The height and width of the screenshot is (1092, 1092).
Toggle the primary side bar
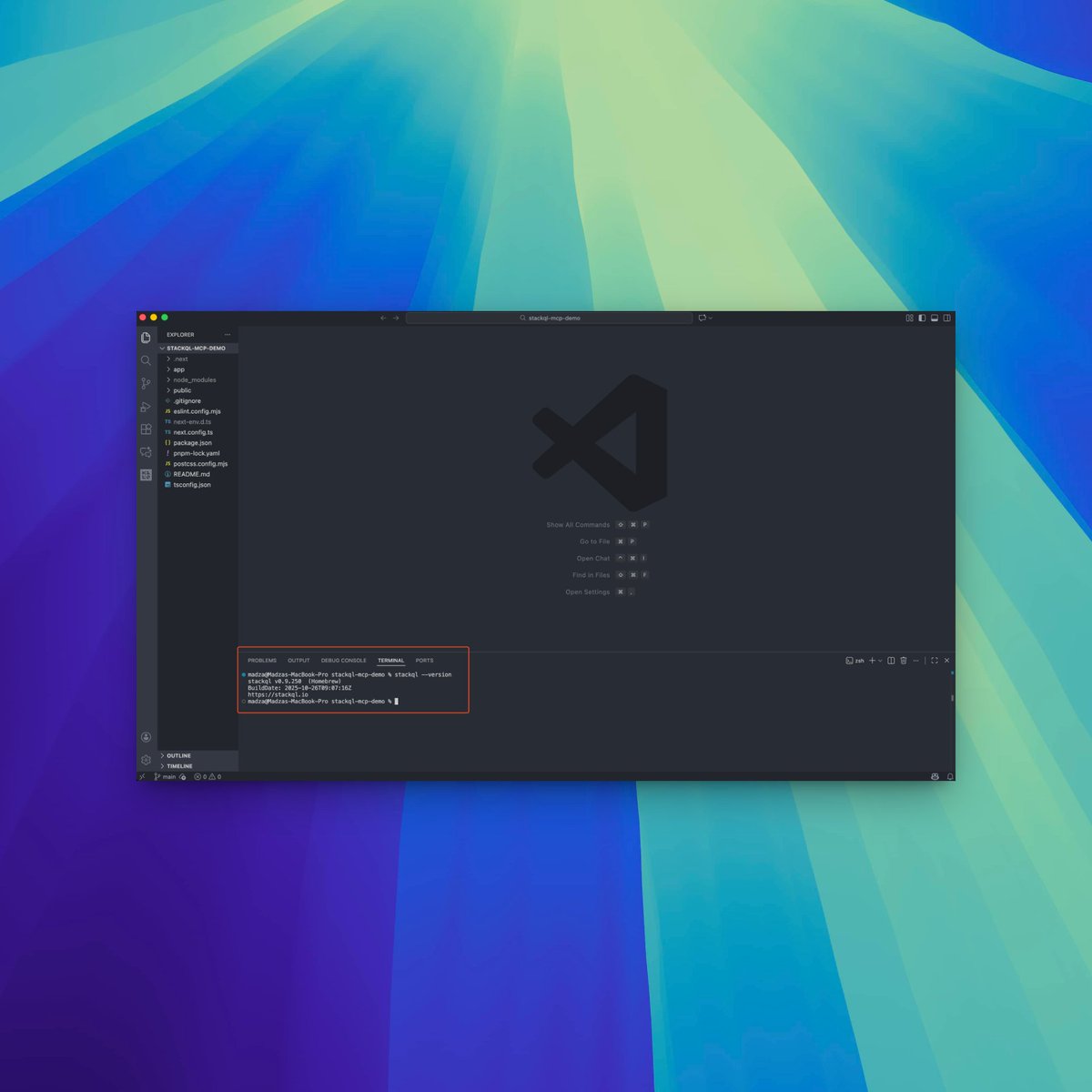922,318
